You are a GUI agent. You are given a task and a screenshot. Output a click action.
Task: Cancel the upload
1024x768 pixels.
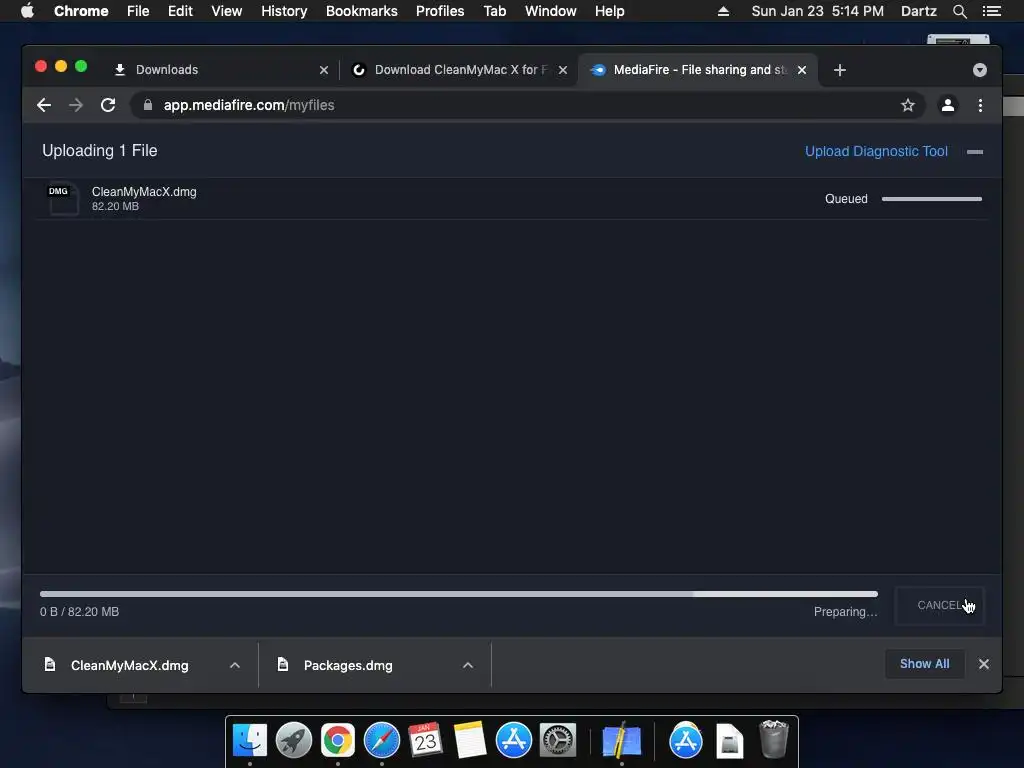coord(939,605)
